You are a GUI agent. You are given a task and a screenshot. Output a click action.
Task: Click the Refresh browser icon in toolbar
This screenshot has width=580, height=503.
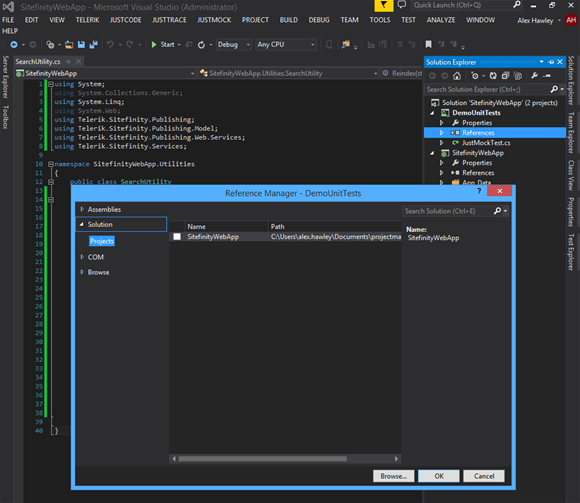pyautogui.click(x=201, y=45)
